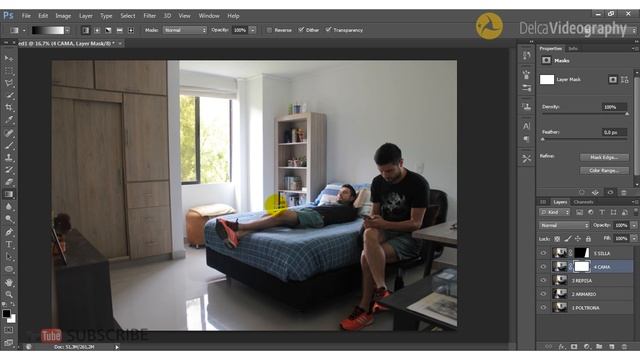640x360 pixels.
Task: Open layer Opacity slider arrow
Action: point(634,225)
